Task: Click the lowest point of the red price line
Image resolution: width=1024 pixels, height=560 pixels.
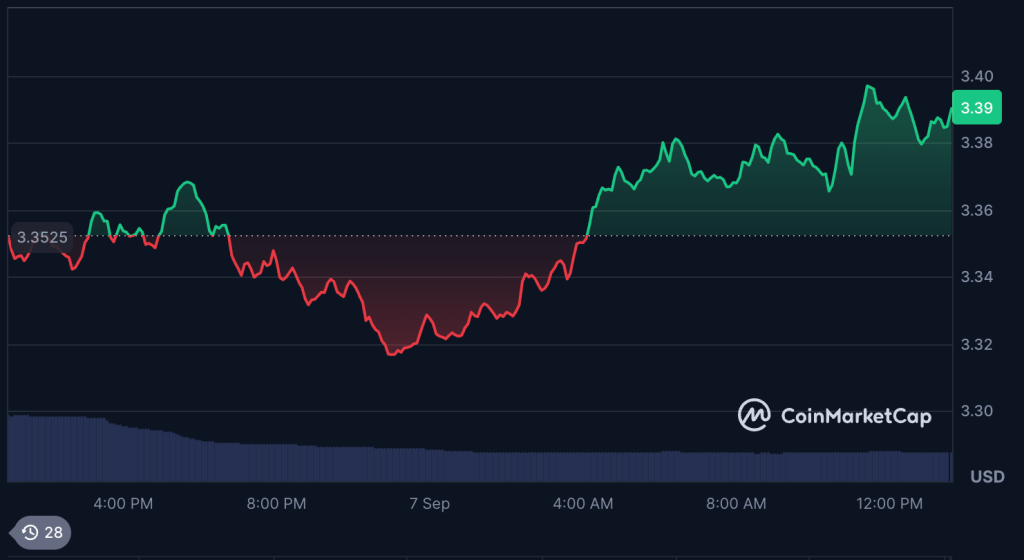Action: (390, 354)
